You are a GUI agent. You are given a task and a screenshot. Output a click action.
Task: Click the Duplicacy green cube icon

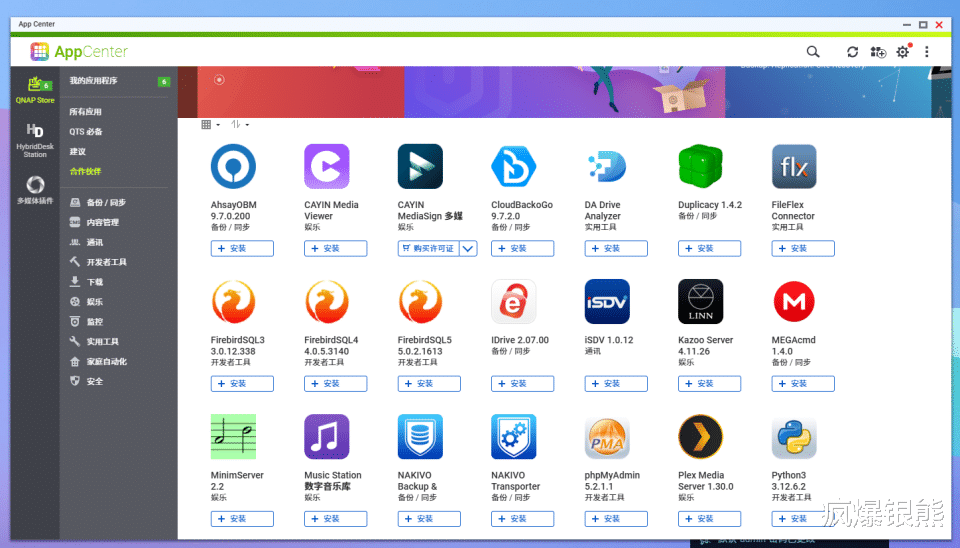(x=700, y=167)
